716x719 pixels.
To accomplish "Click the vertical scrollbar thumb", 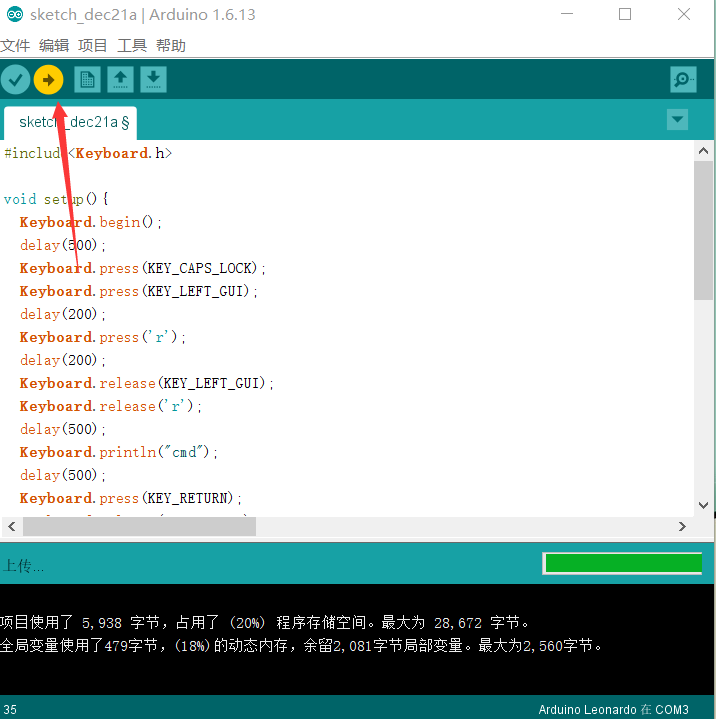I will pos(703,231).
